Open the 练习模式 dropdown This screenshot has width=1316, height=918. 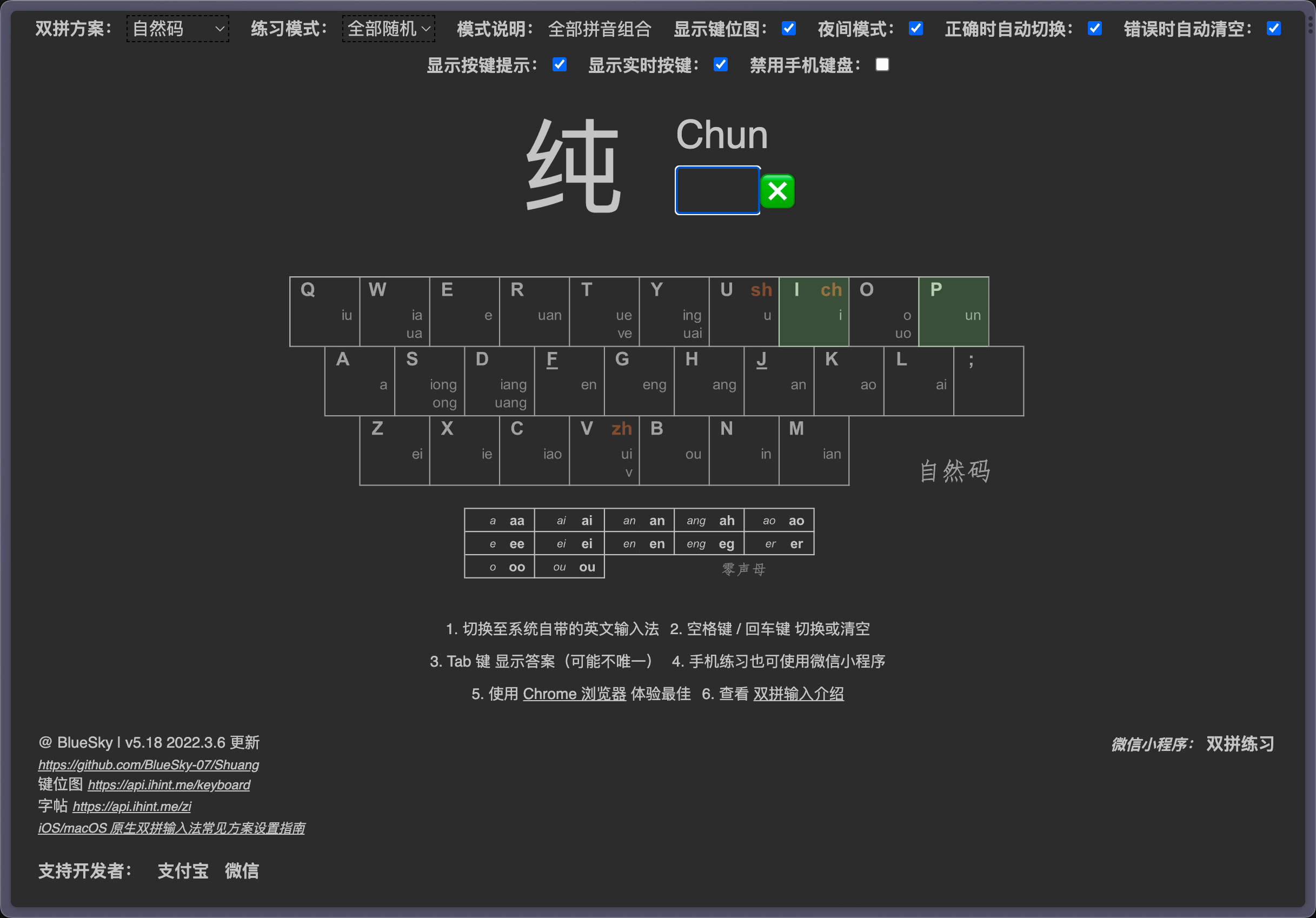[388, 29]
